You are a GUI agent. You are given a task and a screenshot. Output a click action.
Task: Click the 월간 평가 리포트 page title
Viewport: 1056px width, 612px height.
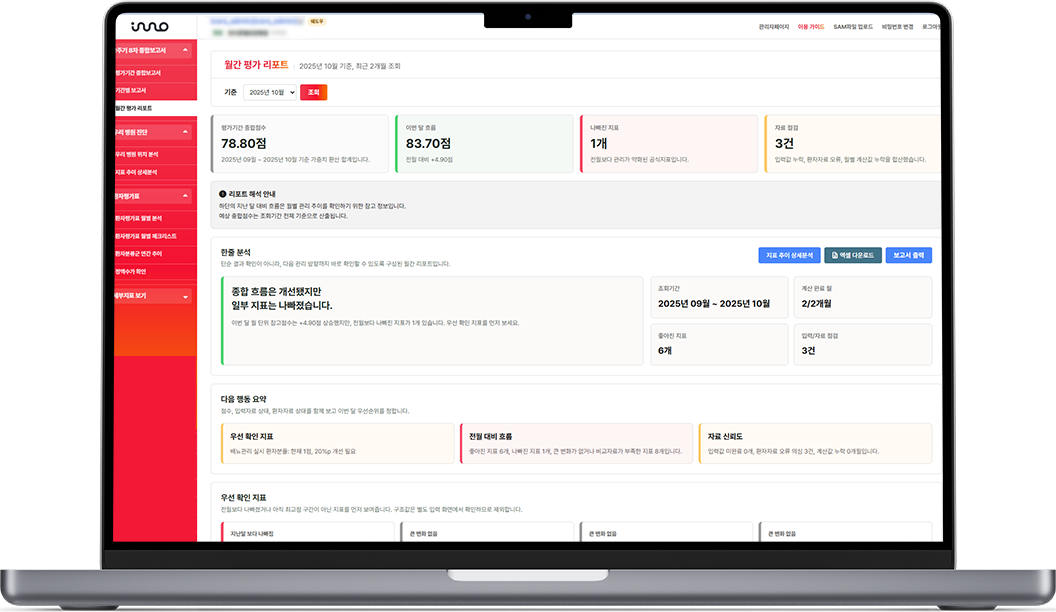[x=256, y=65]
